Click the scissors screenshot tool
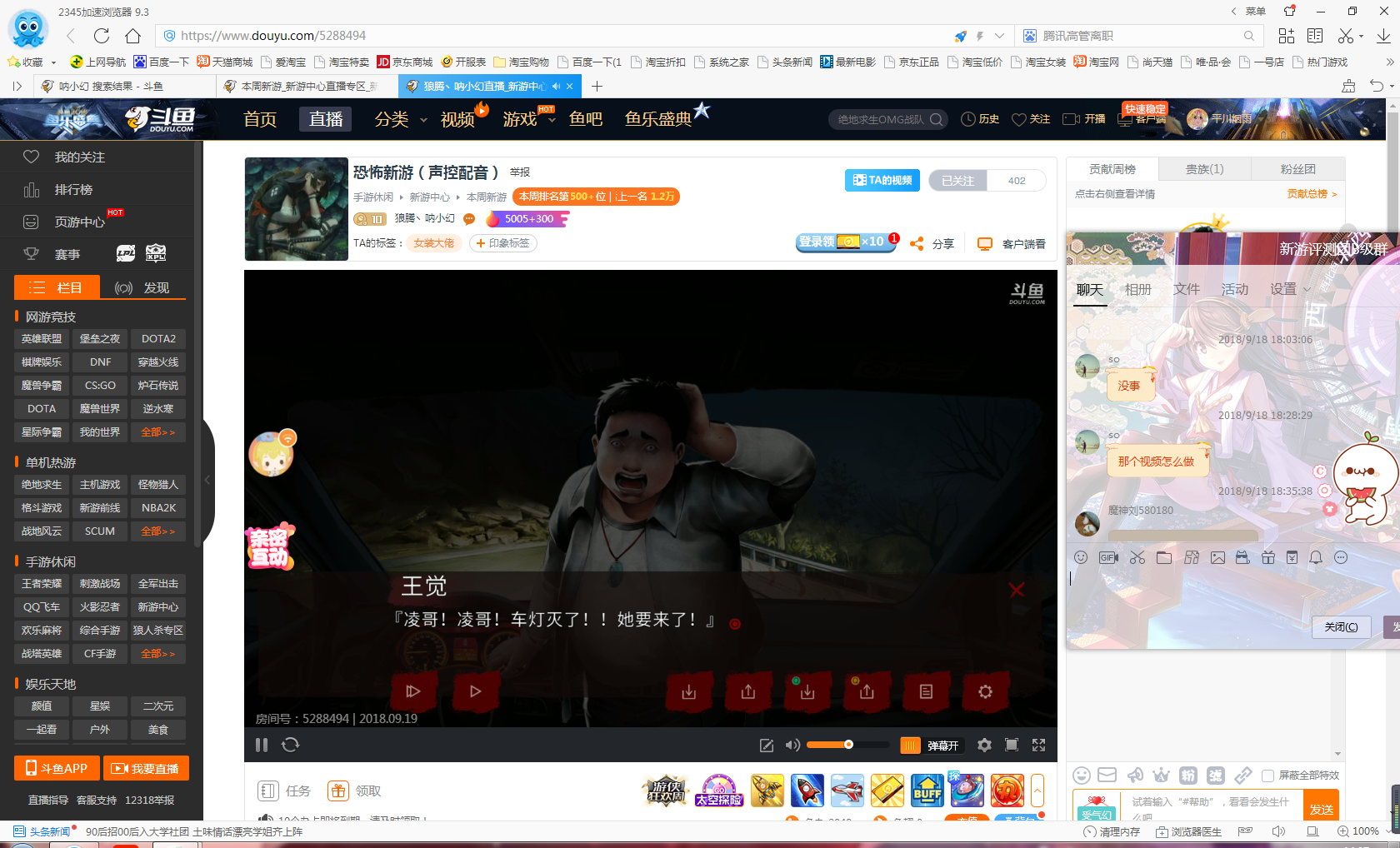 tap(1137, 557)
